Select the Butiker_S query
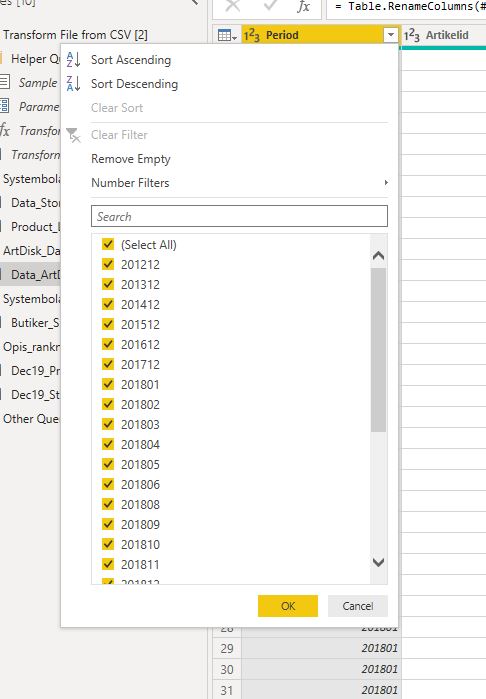 (35, 322)
